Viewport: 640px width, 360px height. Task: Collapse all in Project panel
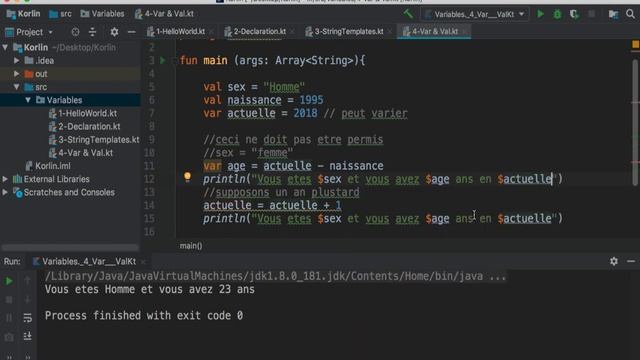(93, 32)
